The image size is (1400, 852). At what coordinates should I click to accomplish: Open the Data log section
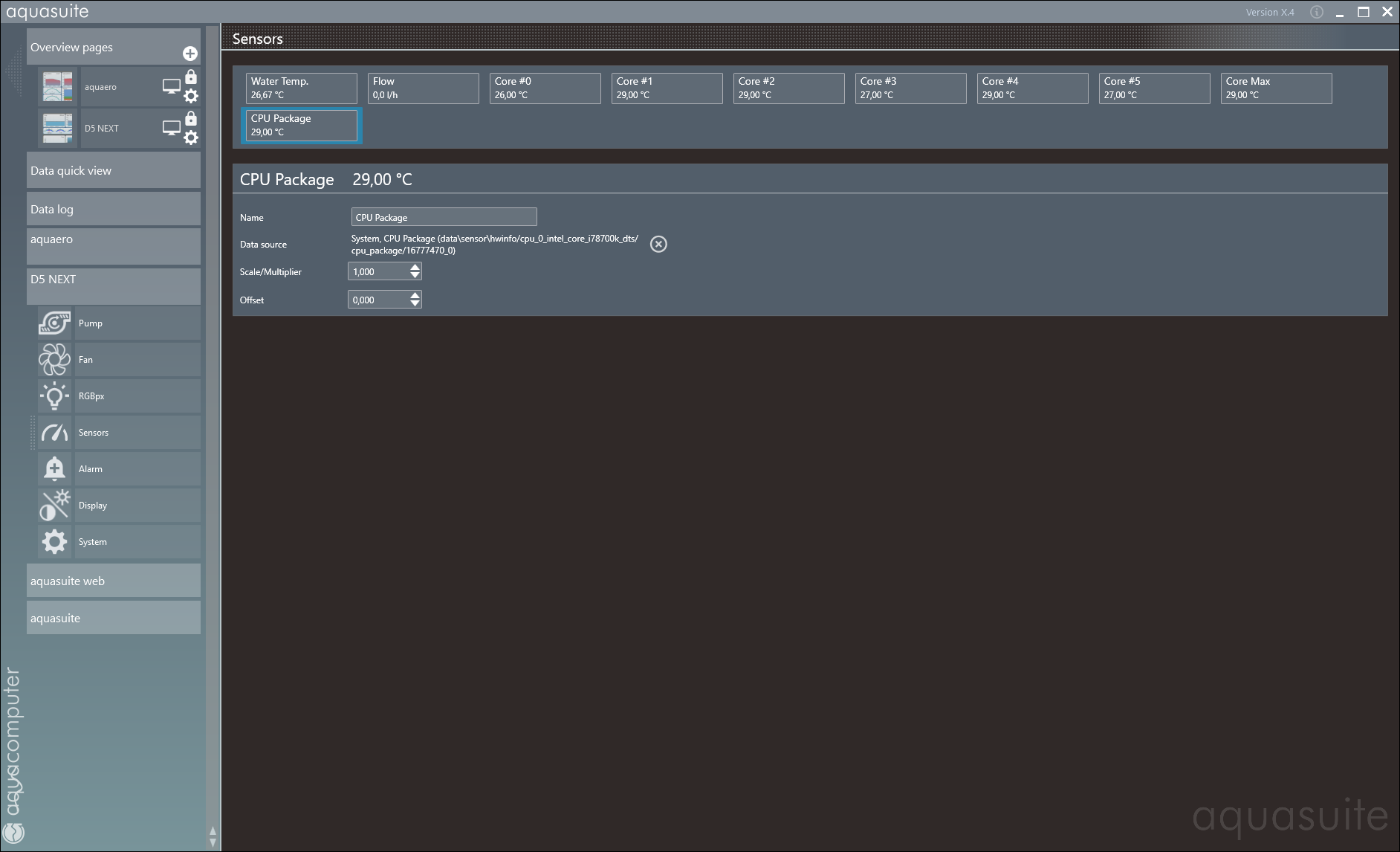[113, 209]
